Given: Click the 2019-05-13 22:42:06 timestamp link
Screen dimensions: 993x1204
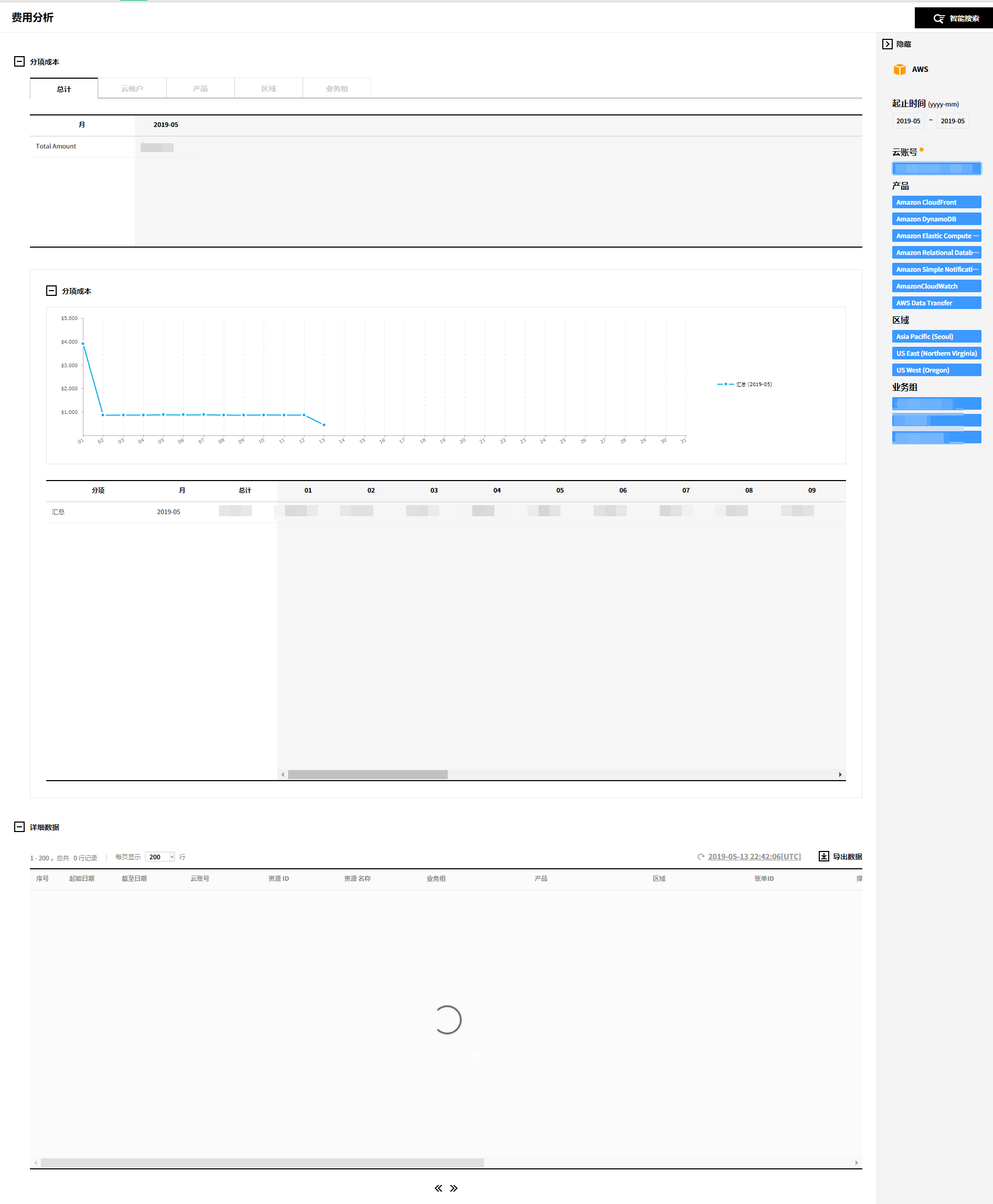Looking at the screenshot, I should click(x=754, y=856).
